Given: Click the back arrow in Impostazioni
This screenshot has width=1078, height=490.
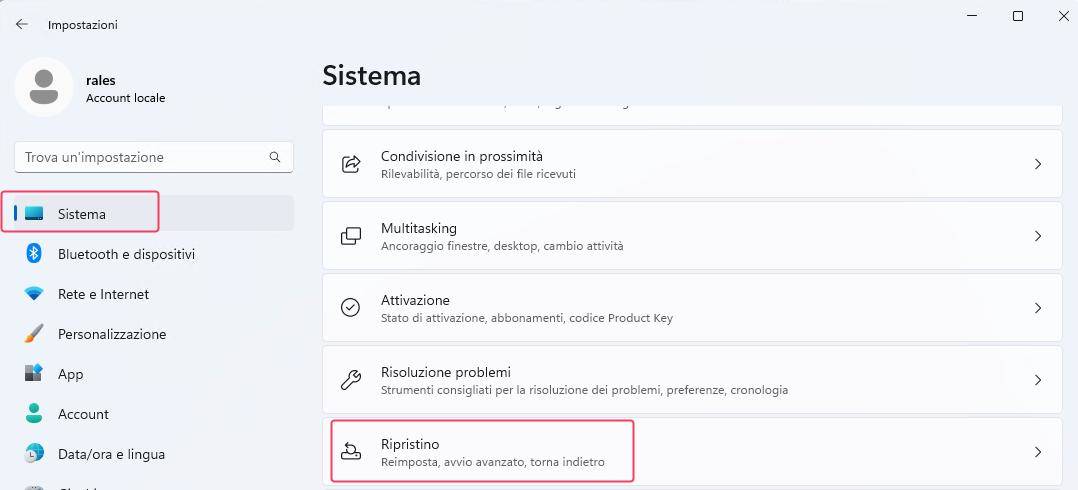Looking at the screenshot, I should tap(22, 24).
